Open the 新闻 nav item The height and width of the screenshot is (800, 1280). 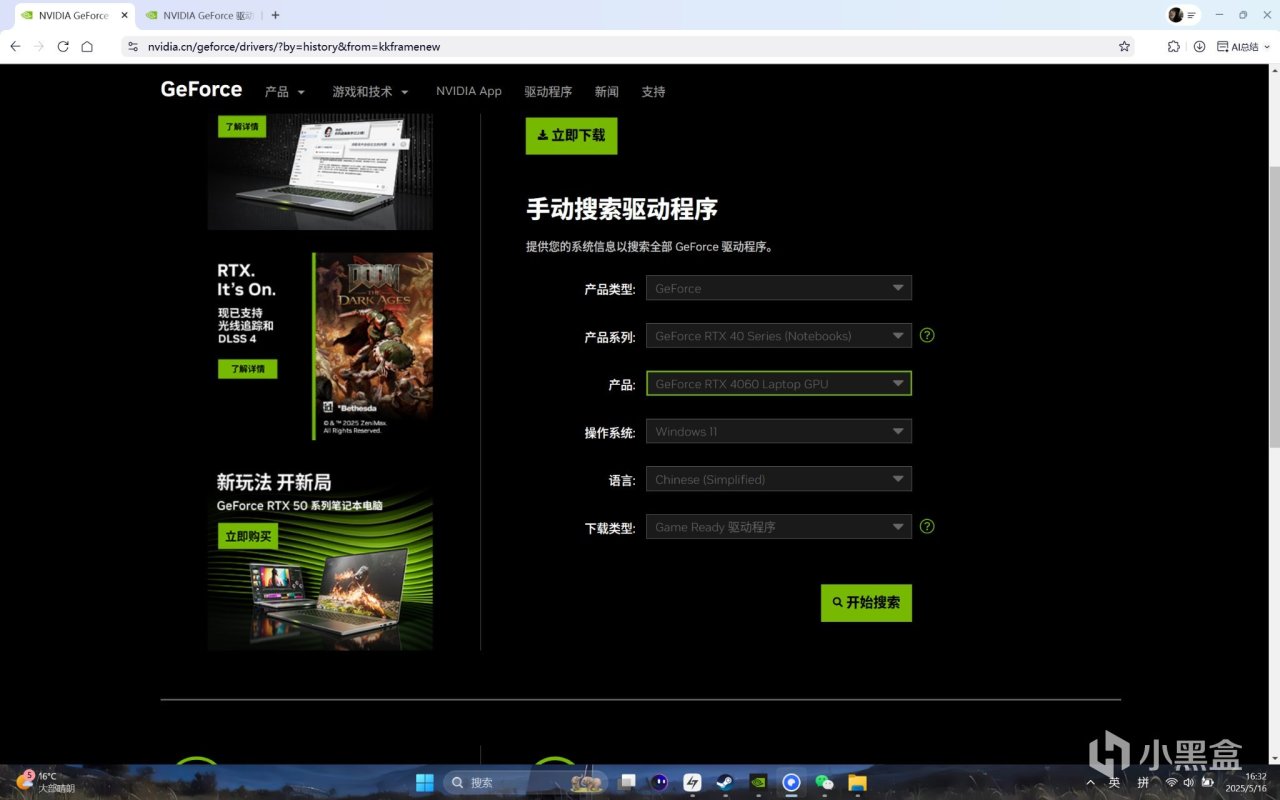click(606, 92)
